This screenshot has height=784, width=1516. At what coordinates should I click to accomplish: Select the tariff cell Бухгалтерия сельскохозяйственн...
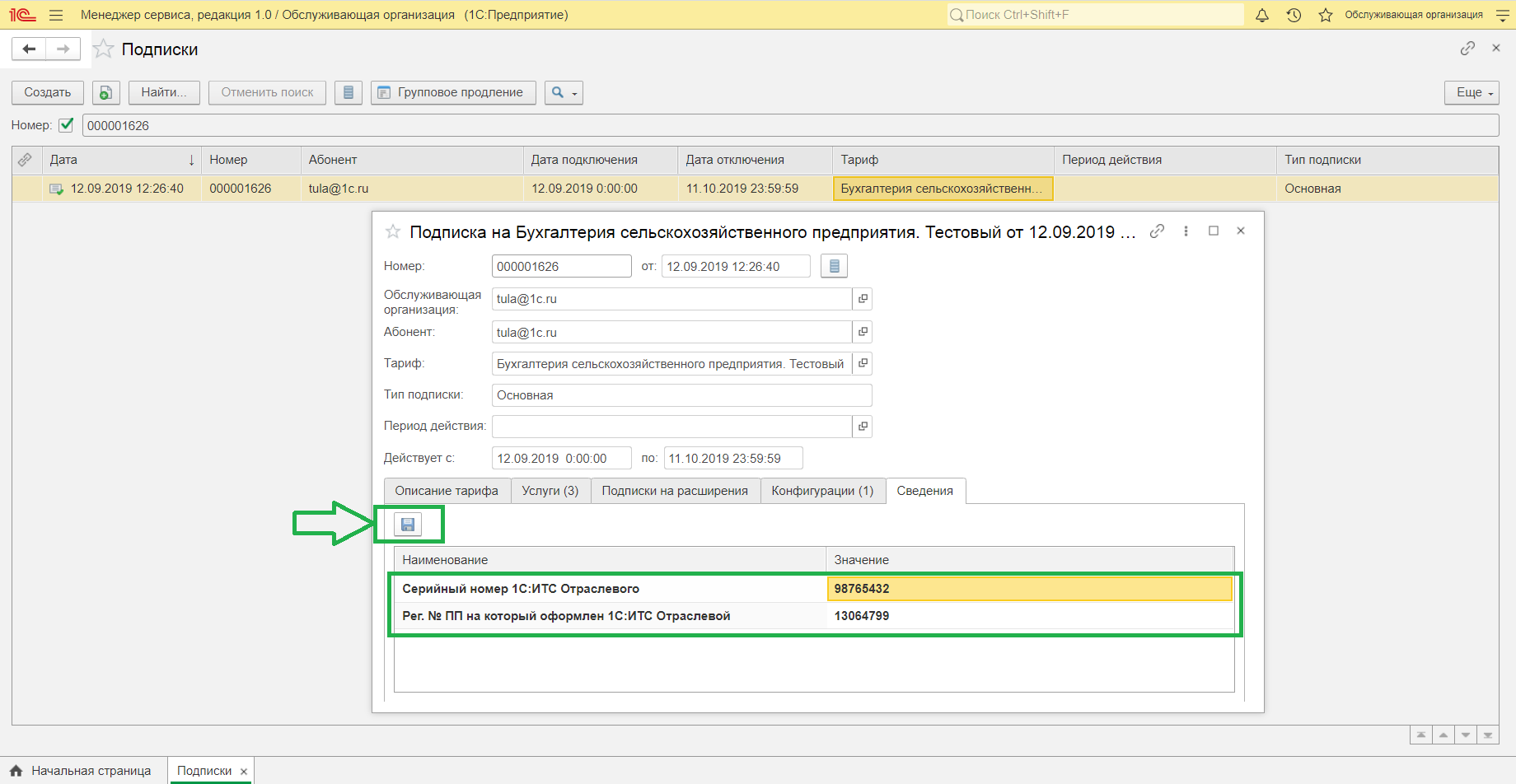pos(943,189)
